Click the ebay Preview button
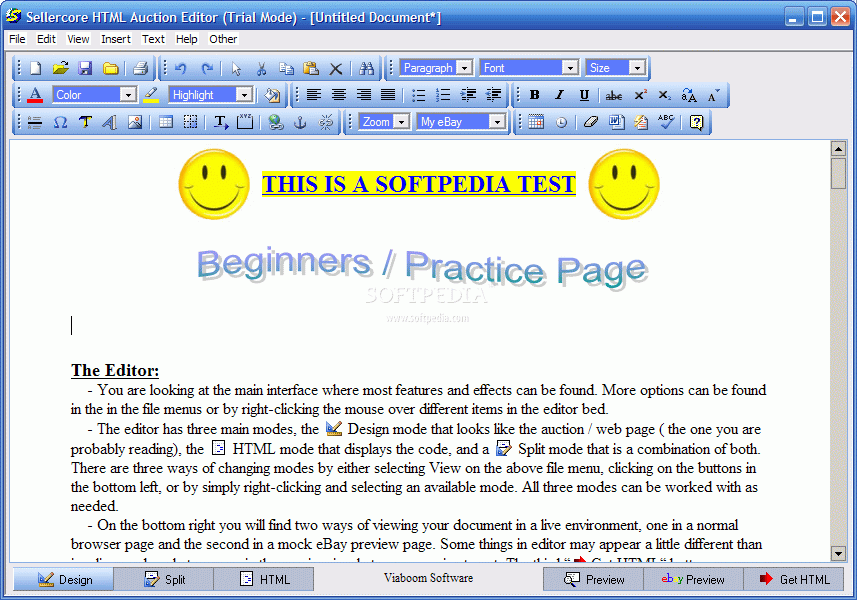This screenshot has height=600, width=857. coord(693,579)
